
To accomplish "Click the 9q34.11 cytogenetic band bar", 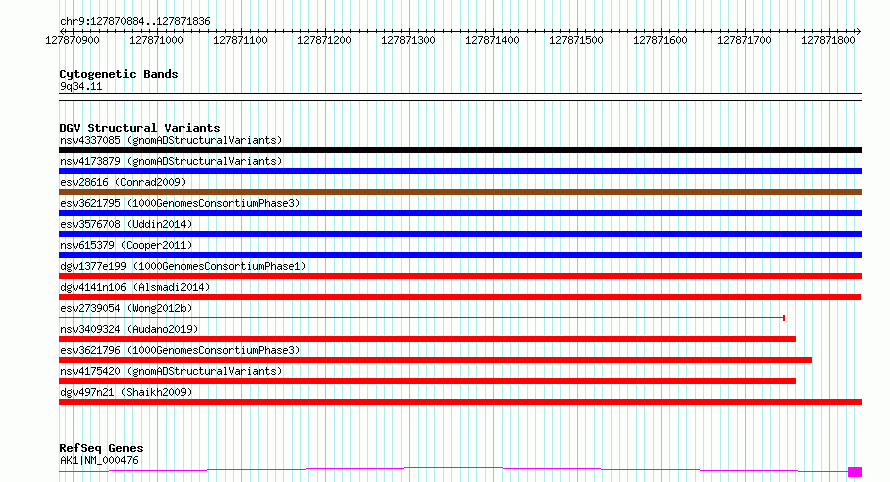I will pyautogui.click(x=460, y=97).
